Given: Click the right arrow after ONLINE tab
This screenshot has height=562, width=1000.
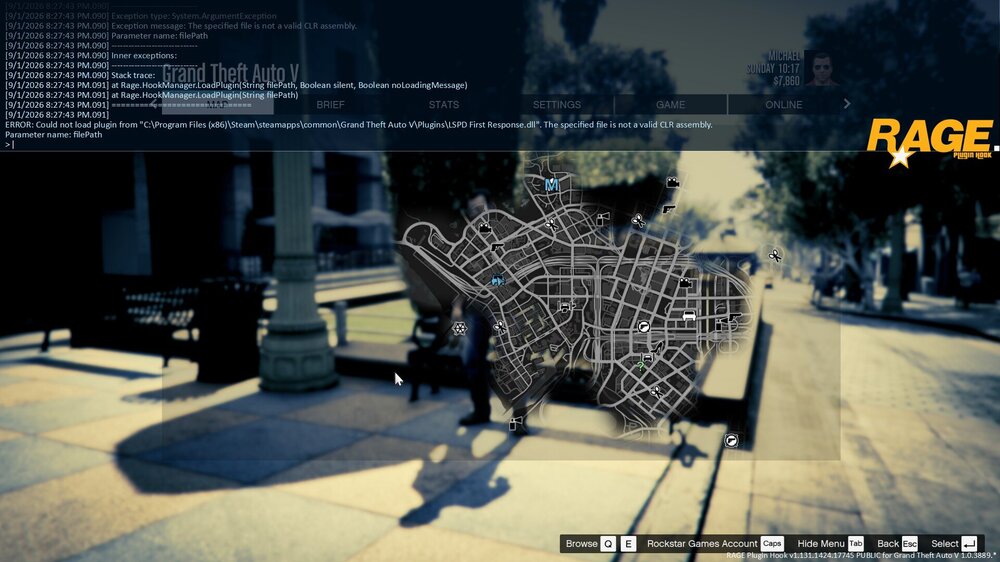Looking at the screenshot, I should point(847,104).
